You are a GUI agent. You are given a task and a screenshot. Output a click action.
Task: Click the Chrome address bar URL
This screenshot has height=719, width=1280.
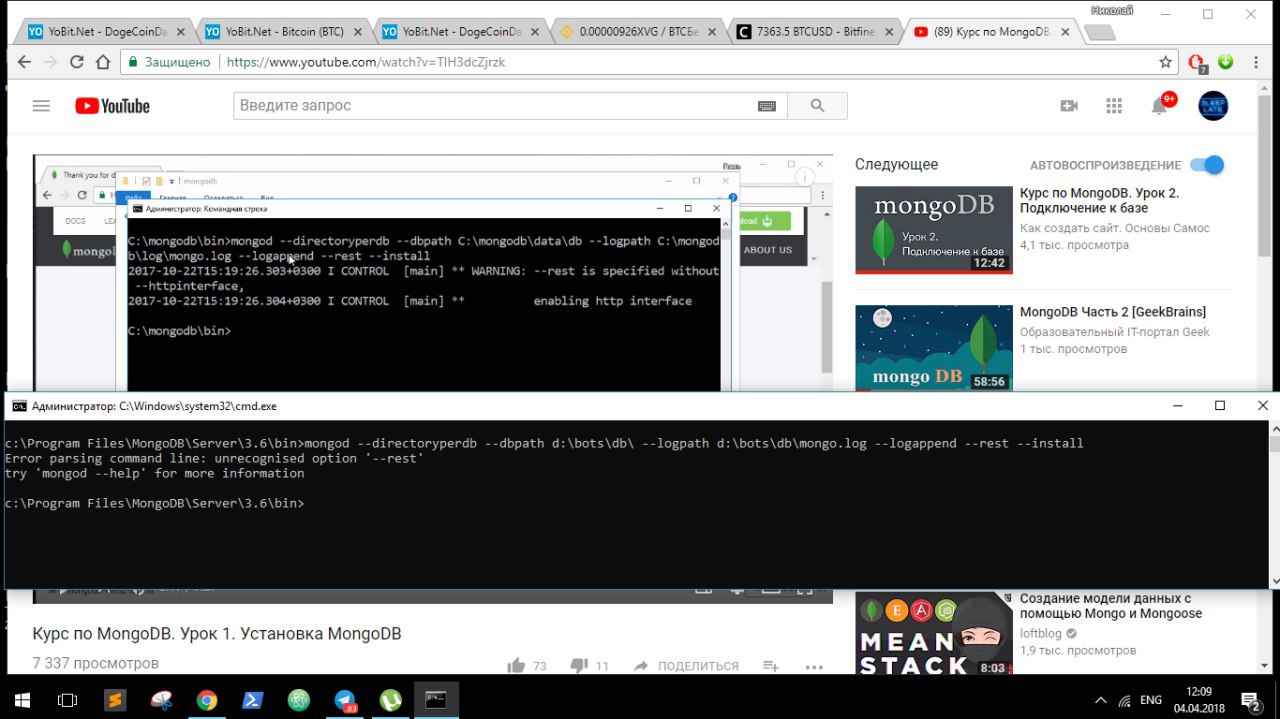(x=366, y=62)
